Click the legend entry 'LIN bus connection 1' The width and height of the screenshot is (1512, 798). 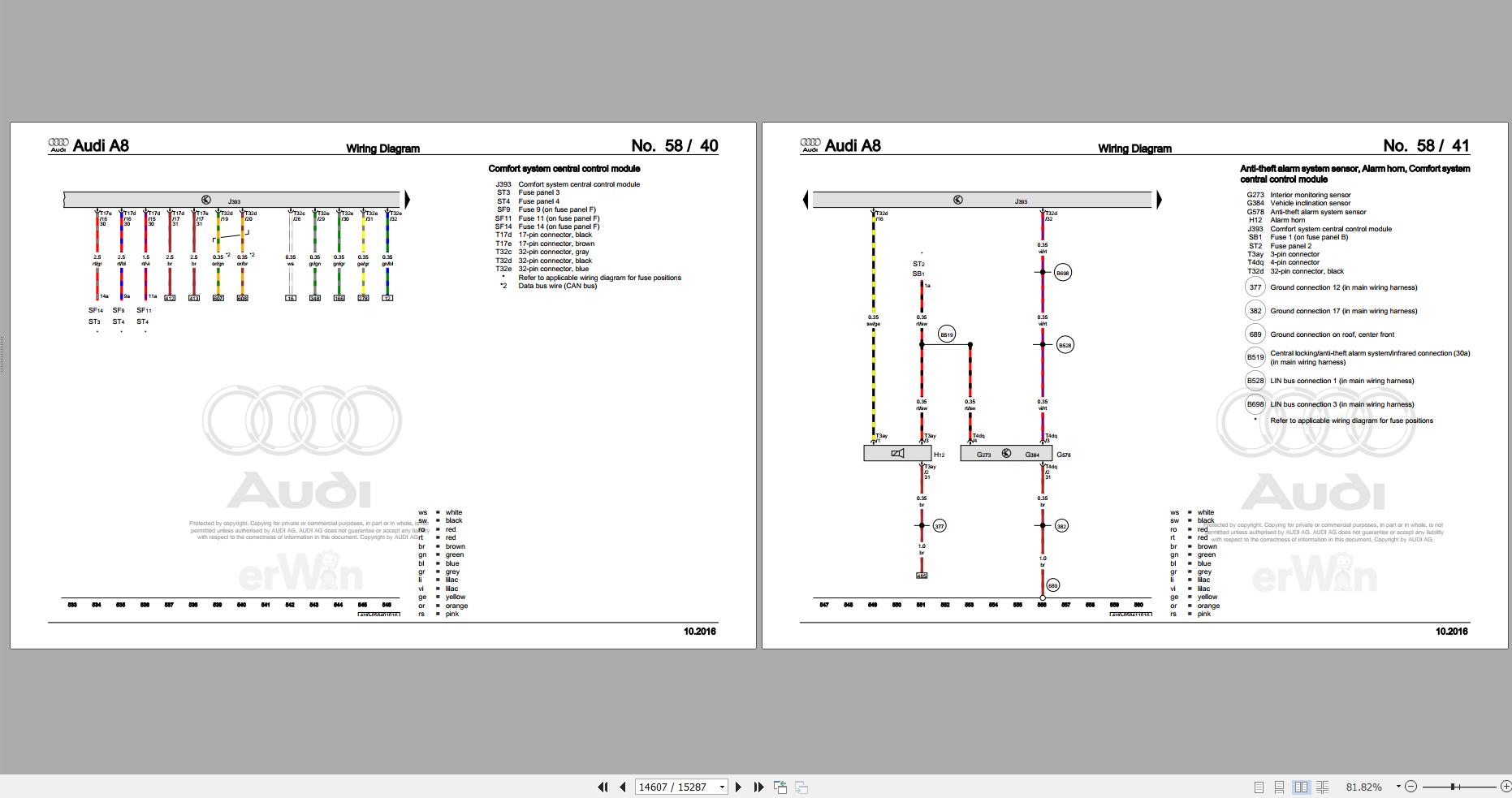[x=1342, y=381]
